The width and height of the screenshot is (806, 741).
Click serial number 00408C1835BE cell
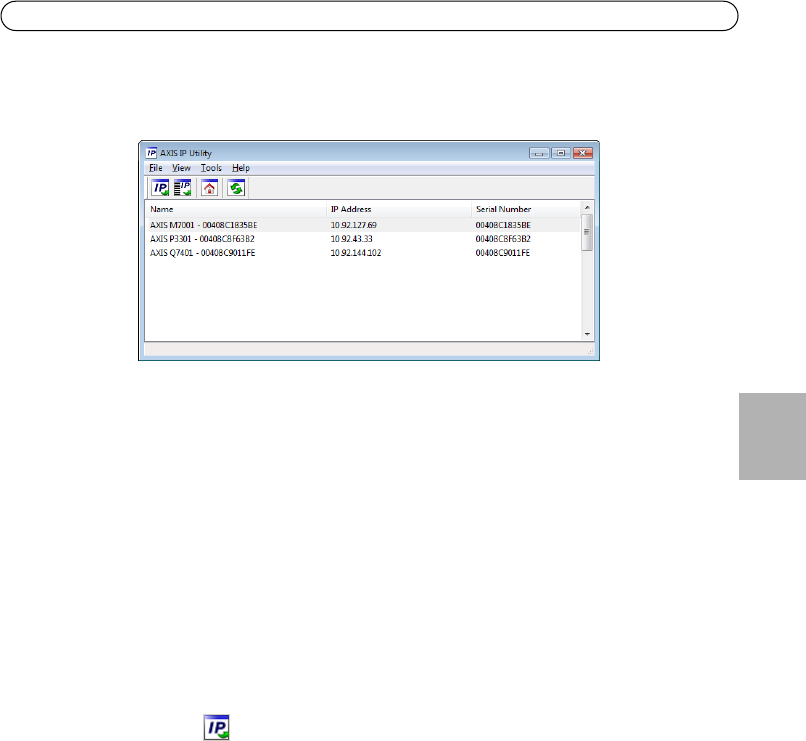click(x=503, y=225)
